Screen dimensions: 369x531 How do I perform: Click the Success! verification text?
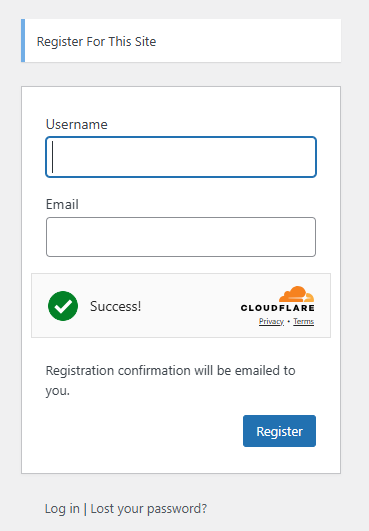115,306
